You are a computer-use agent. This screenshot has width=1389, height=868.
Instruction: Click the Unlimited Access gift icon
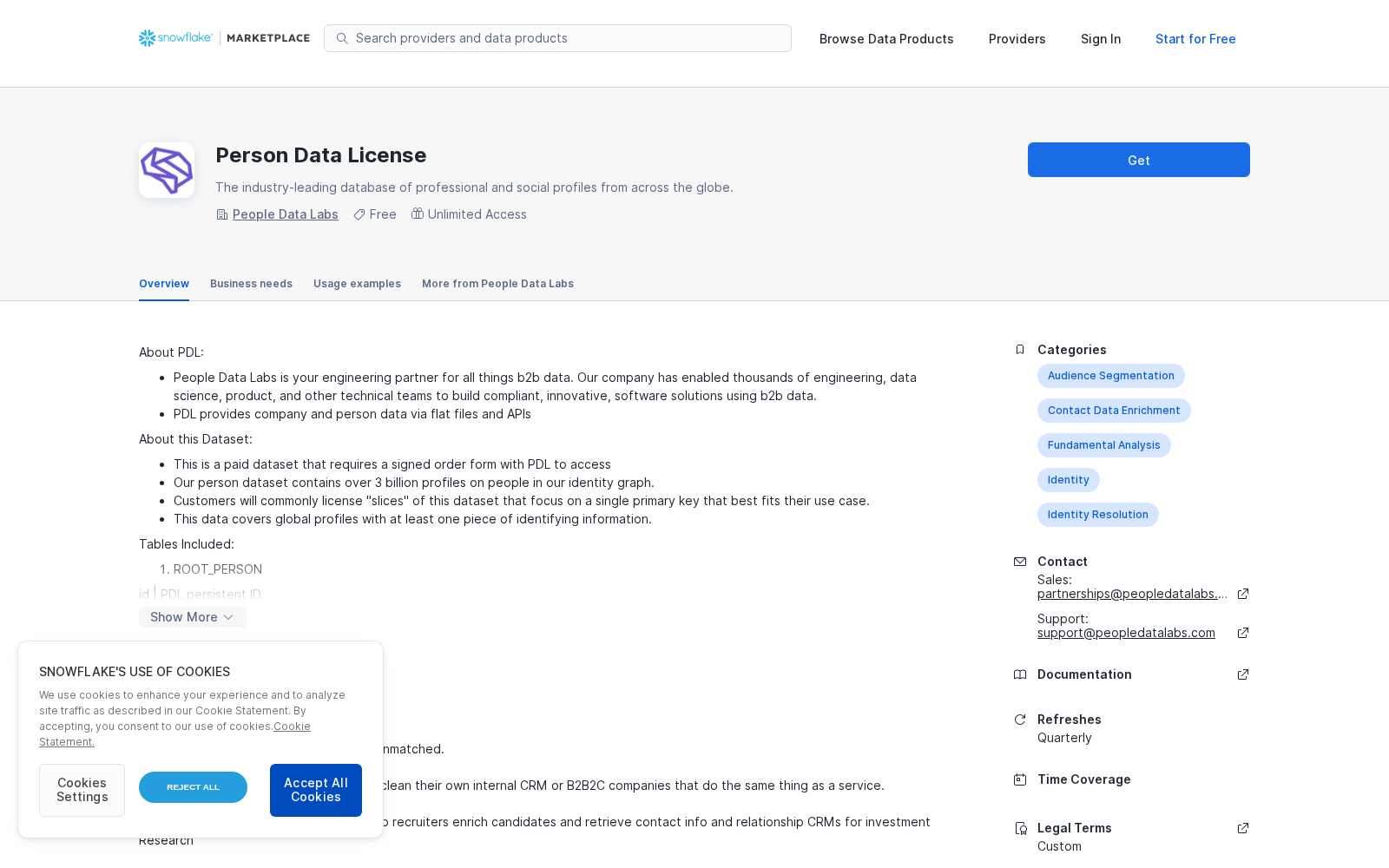[x=418, y=214]
